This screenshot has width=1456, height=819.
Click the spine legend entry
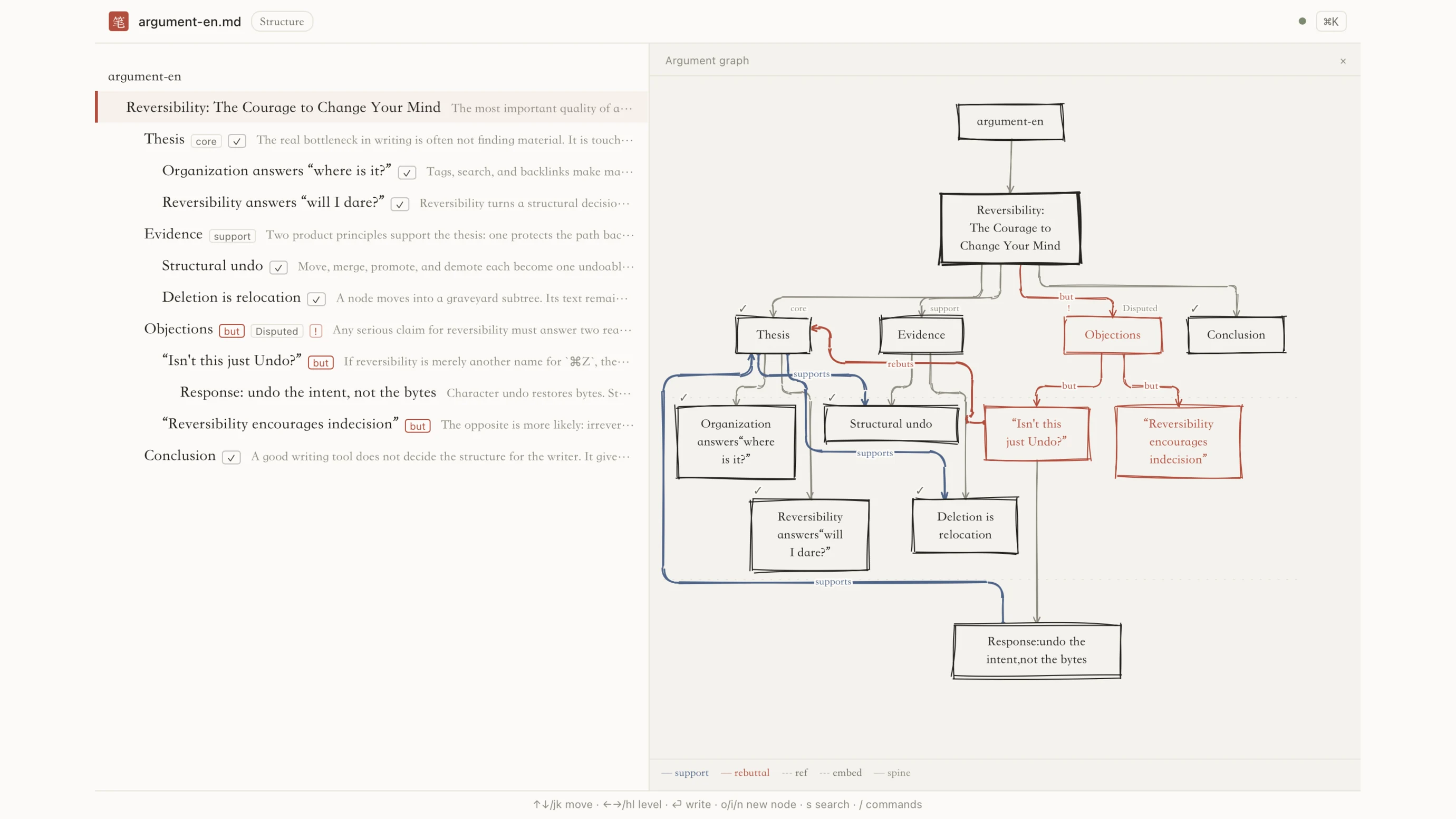point(892,773)
